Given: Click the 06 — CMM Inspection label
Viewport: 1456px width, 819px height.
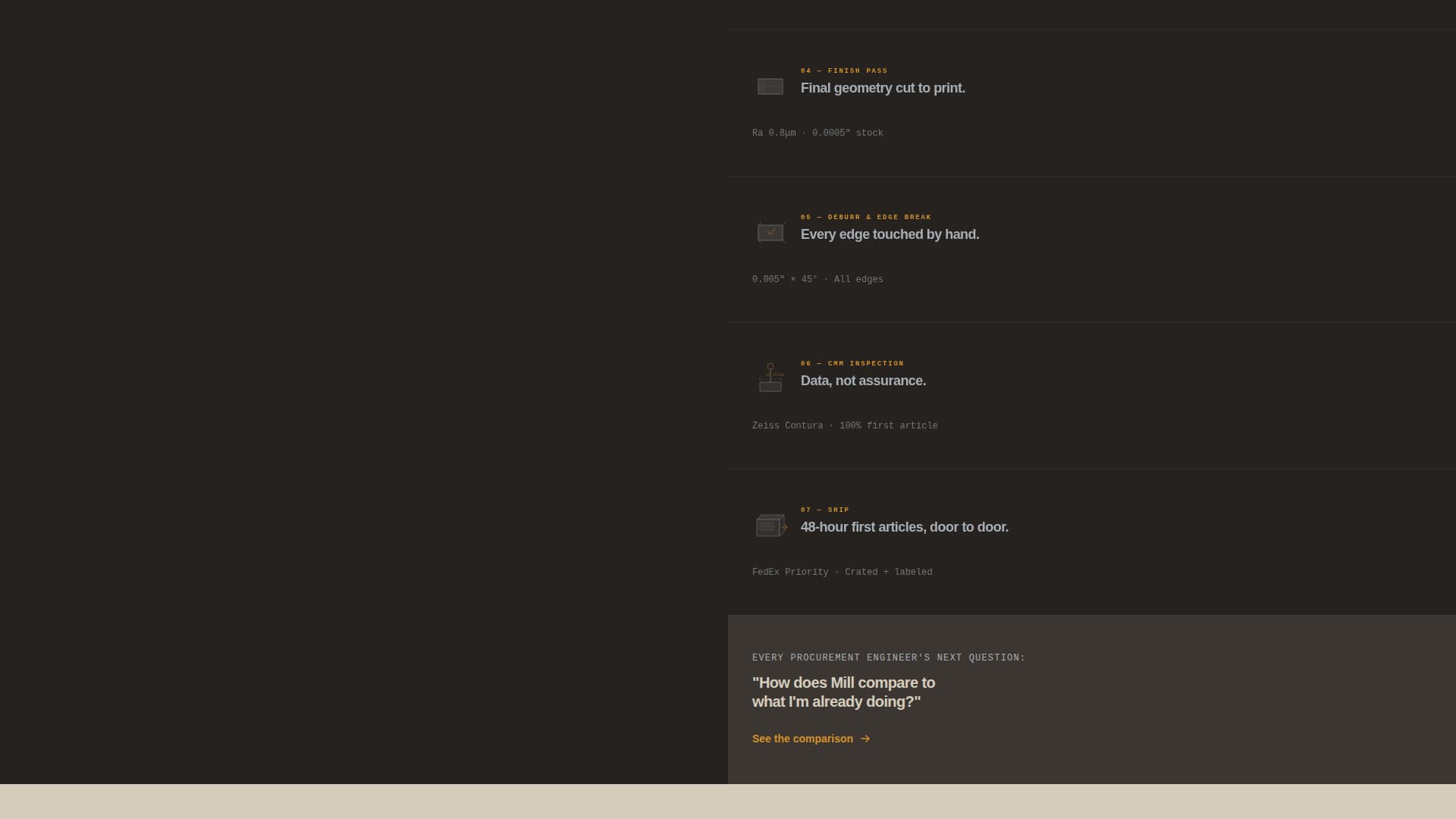Looking at the screenshot, I should [852, 363].
